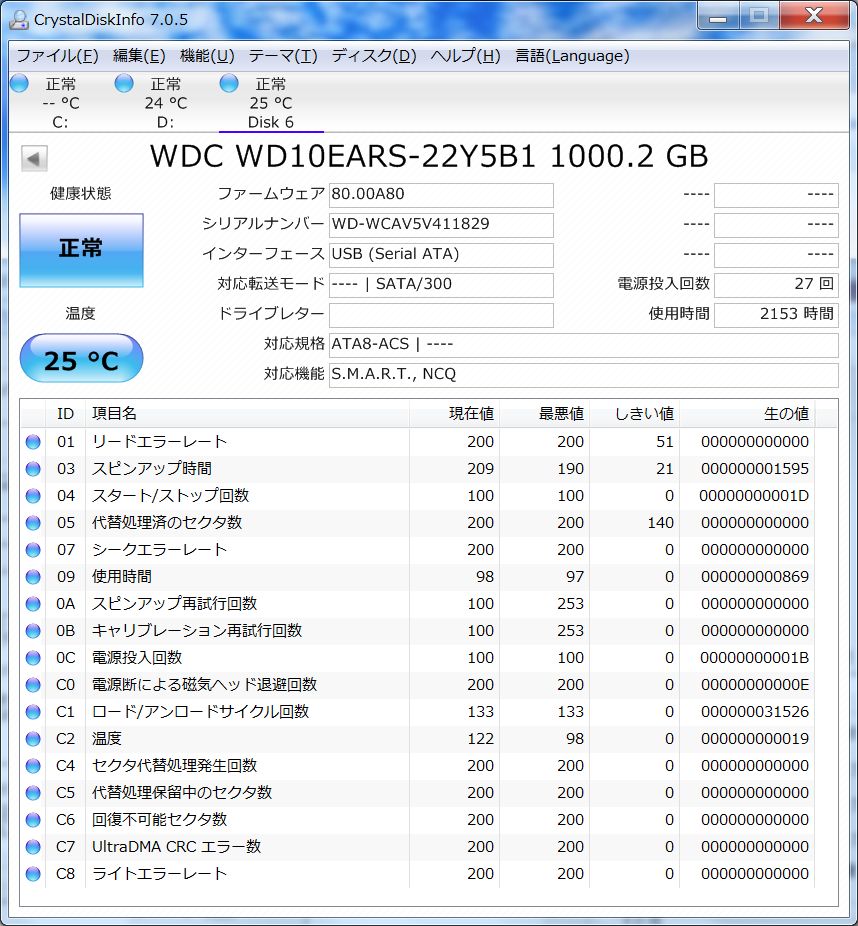Switch to the D: drive tab
Viewport: 858px width, 926px height.
click(x=166, y=103)
